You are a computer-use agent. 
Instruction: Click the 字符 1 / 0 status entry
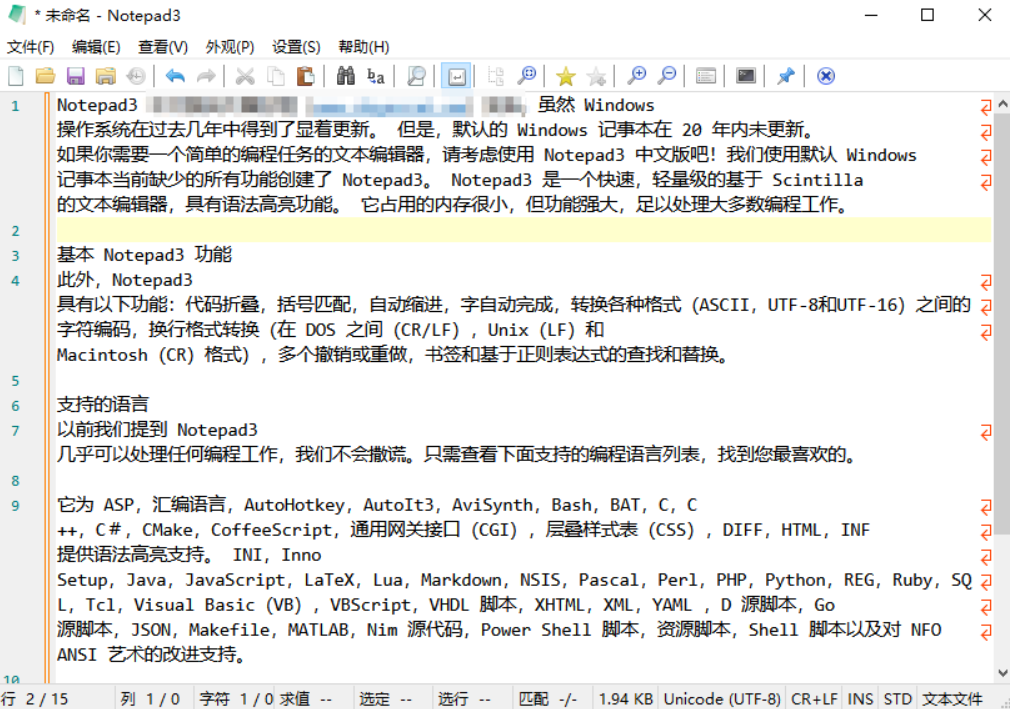click(x=236, y=699)
